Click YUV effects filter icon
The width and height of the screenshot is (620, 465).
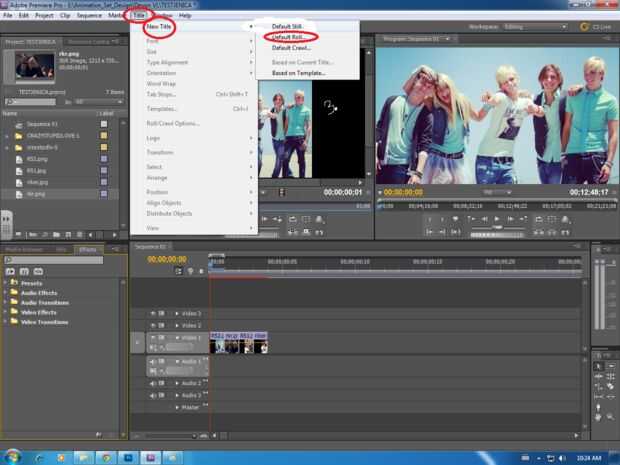pyautogui.click(x=38, y=271)
